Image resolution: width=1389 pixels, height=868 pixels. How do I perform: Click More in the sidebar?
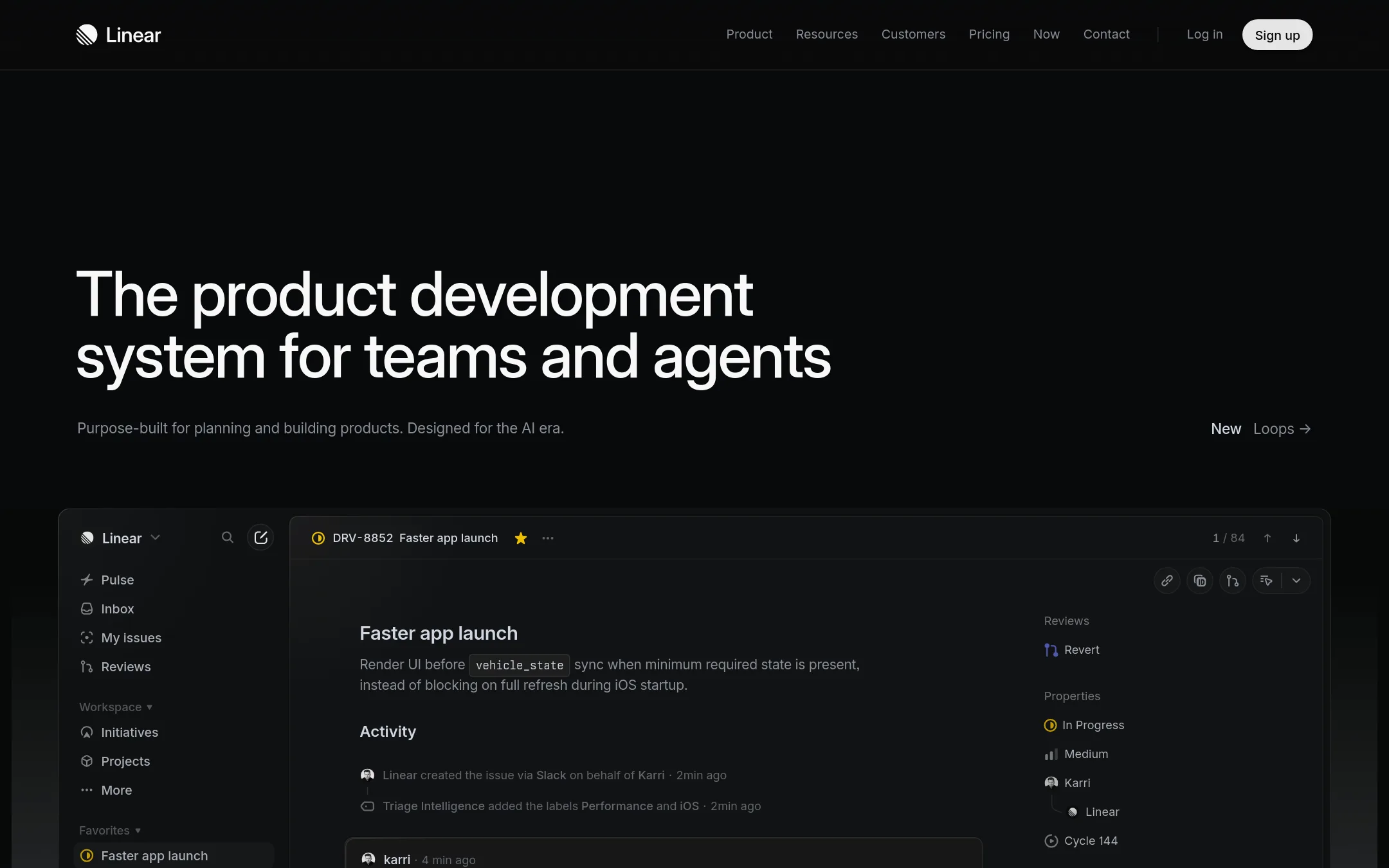[x=174, y=790]
